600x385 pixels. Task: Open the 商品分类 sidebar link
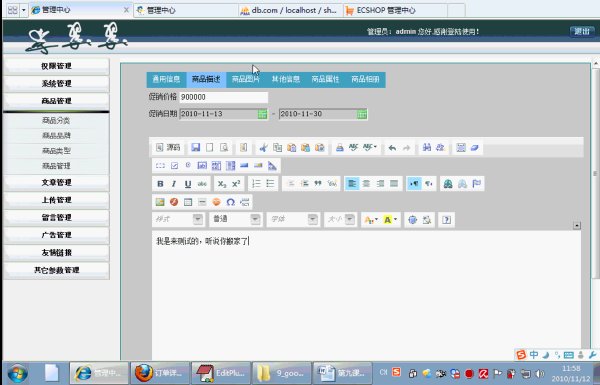tap(56, 120)
